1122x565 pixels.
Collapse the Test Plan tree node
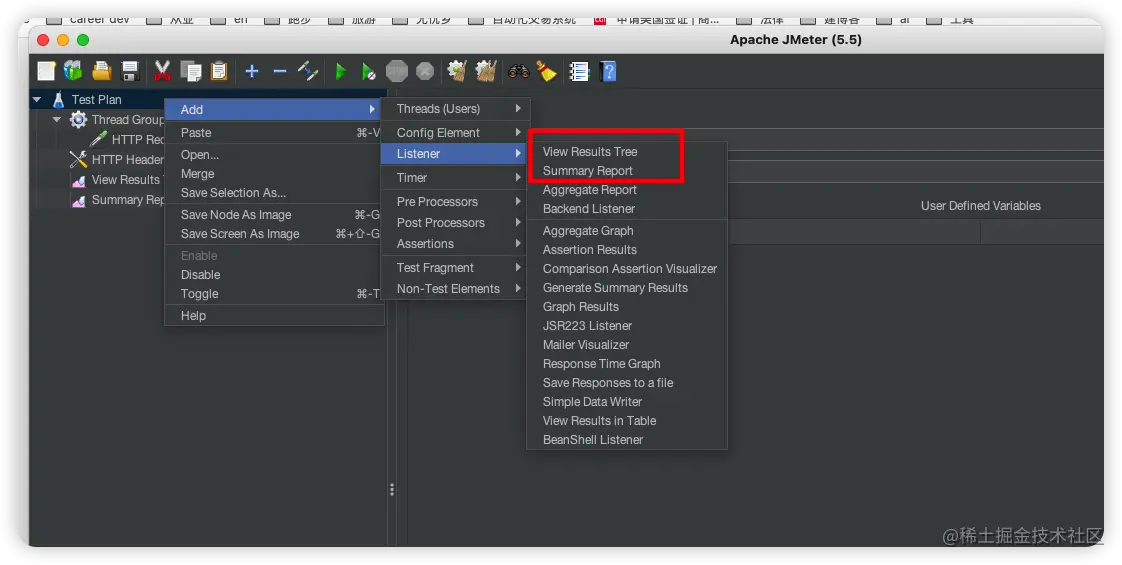37,99
